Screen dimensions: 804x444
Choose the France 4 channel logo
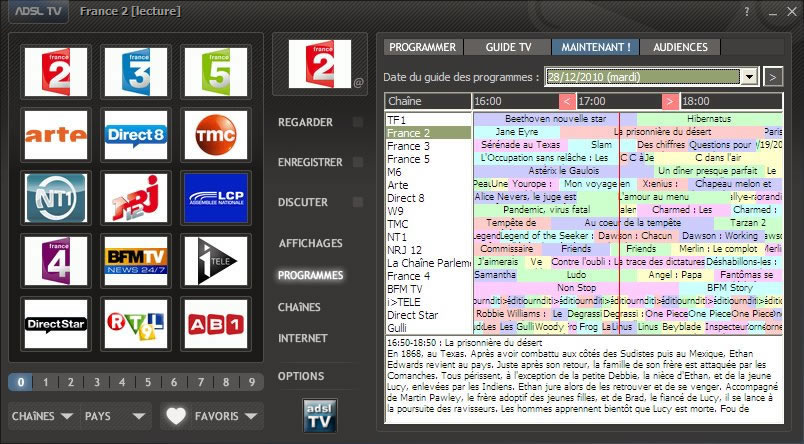pos(56,261)
